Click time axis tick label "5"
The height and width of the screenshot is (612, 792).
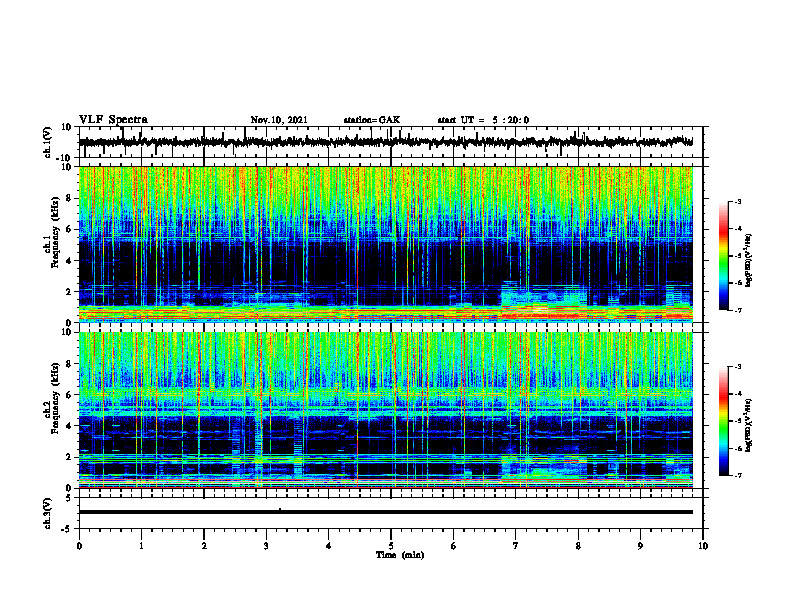[391, 546]
